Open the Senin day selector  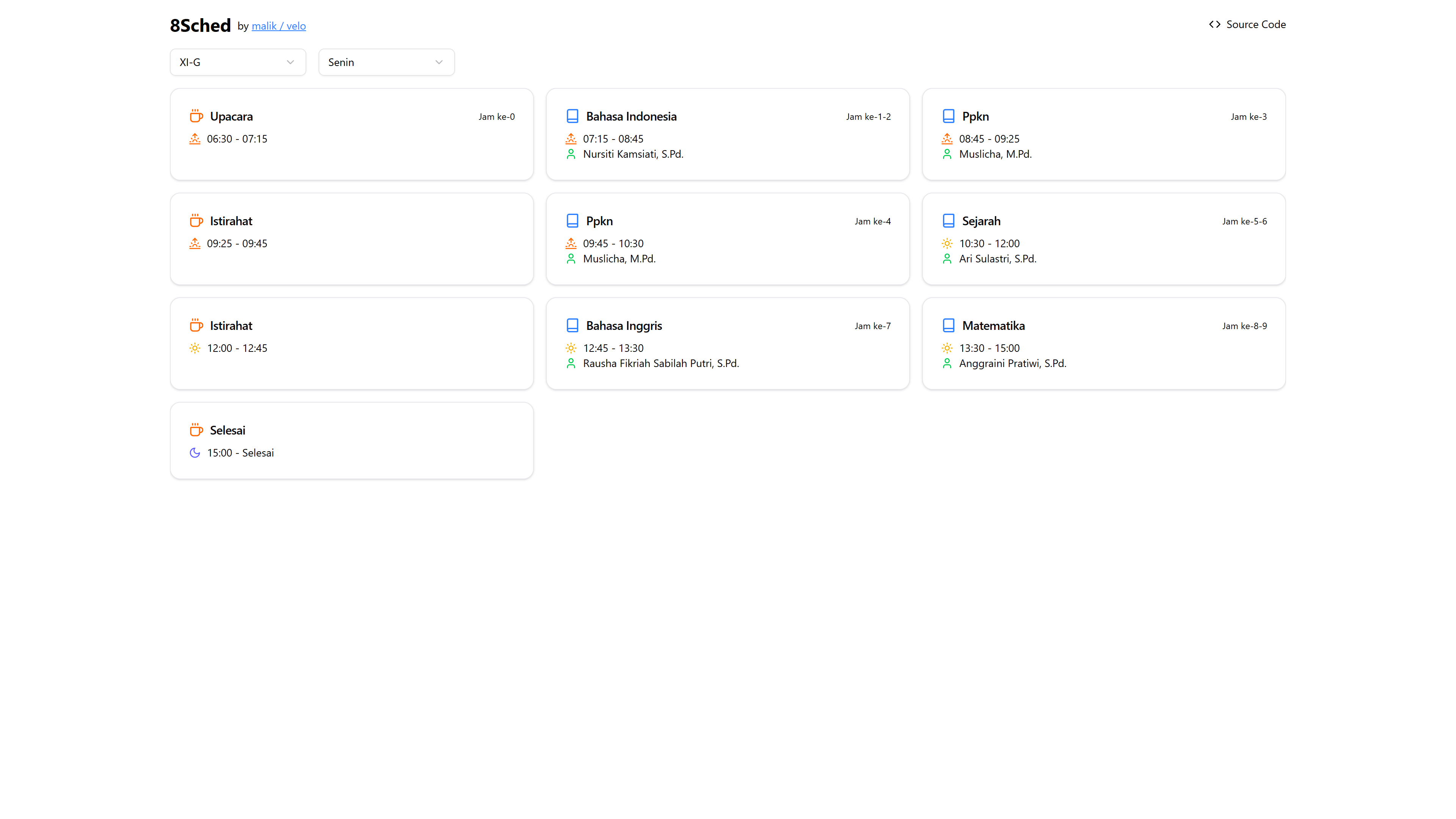[x=386, y=62]
